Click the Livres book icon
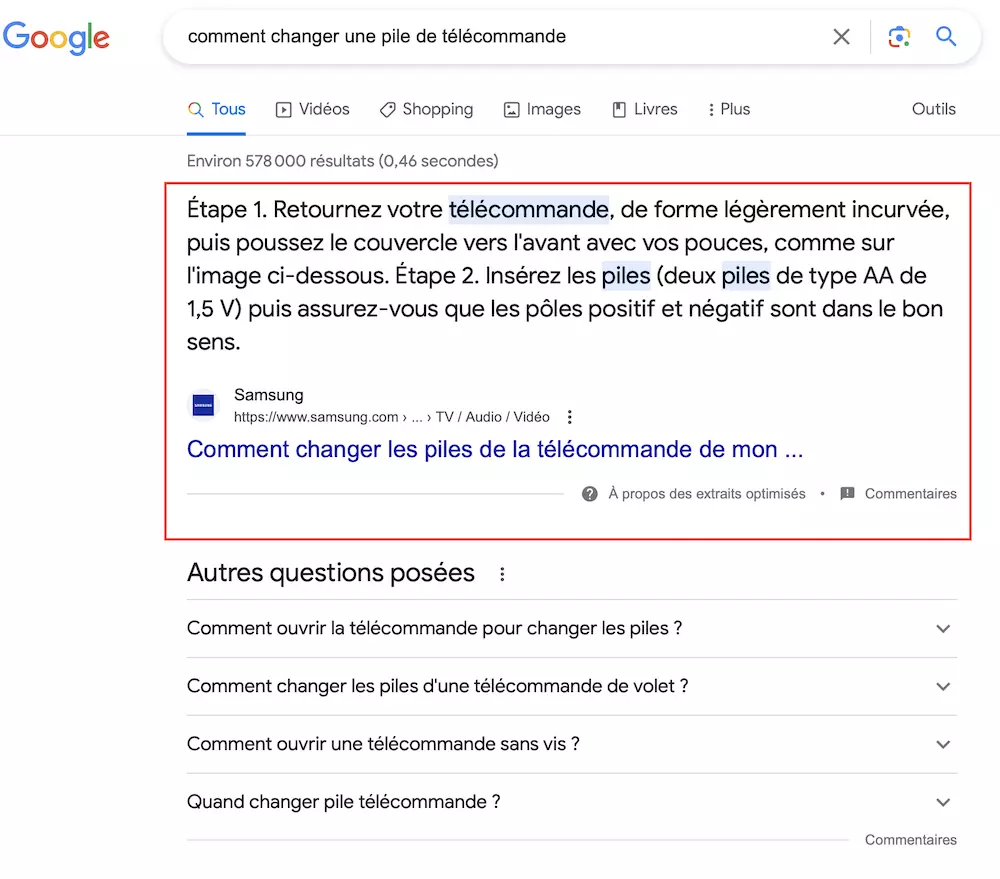 pyautogui.click(x=617, y=109)
